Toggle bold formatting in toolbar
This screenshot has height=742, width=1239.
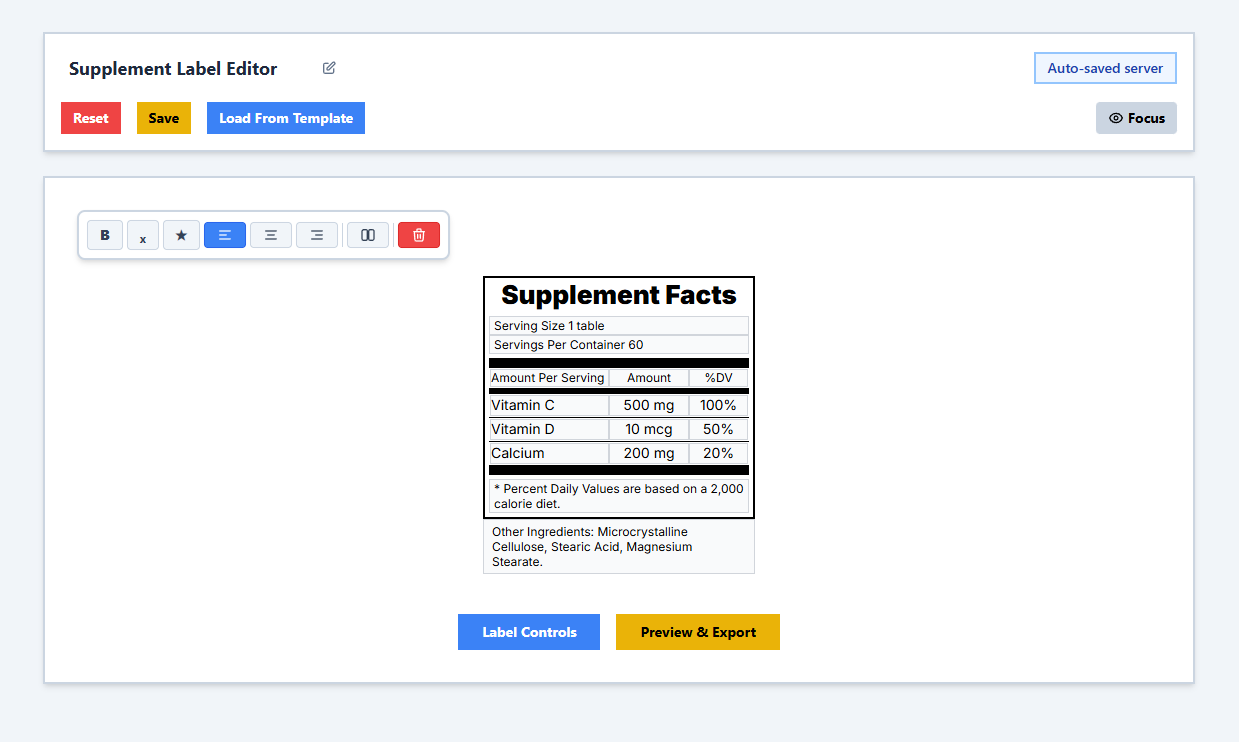click(x=105, y=235)
